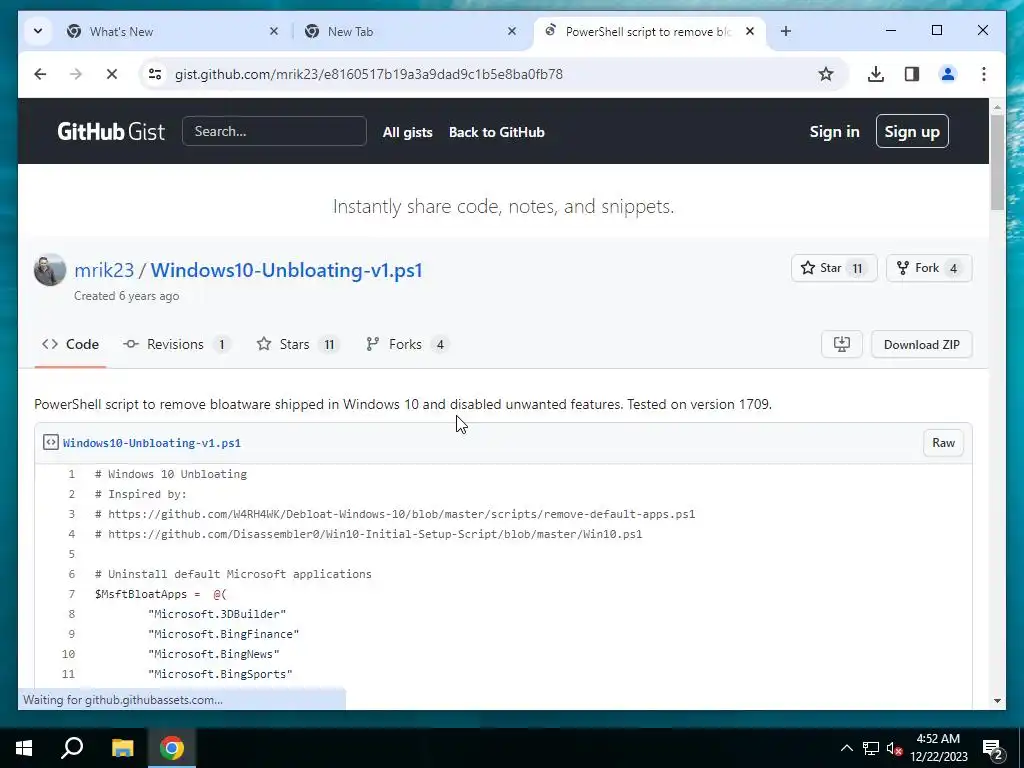Select the Code tab
Viewport: 1024px width, 768px height.
point(71,344)
